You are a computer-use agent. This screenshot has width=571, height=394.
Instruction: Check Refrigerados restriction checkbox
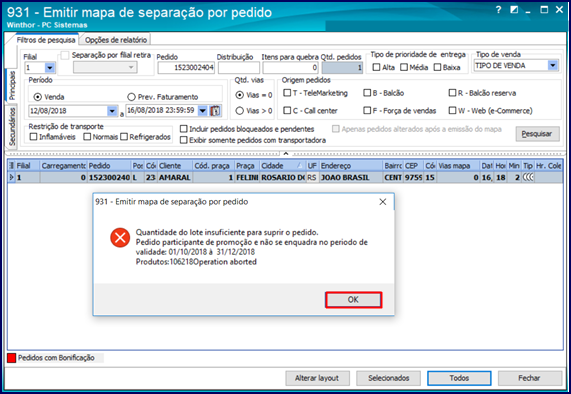pos(124,137)
